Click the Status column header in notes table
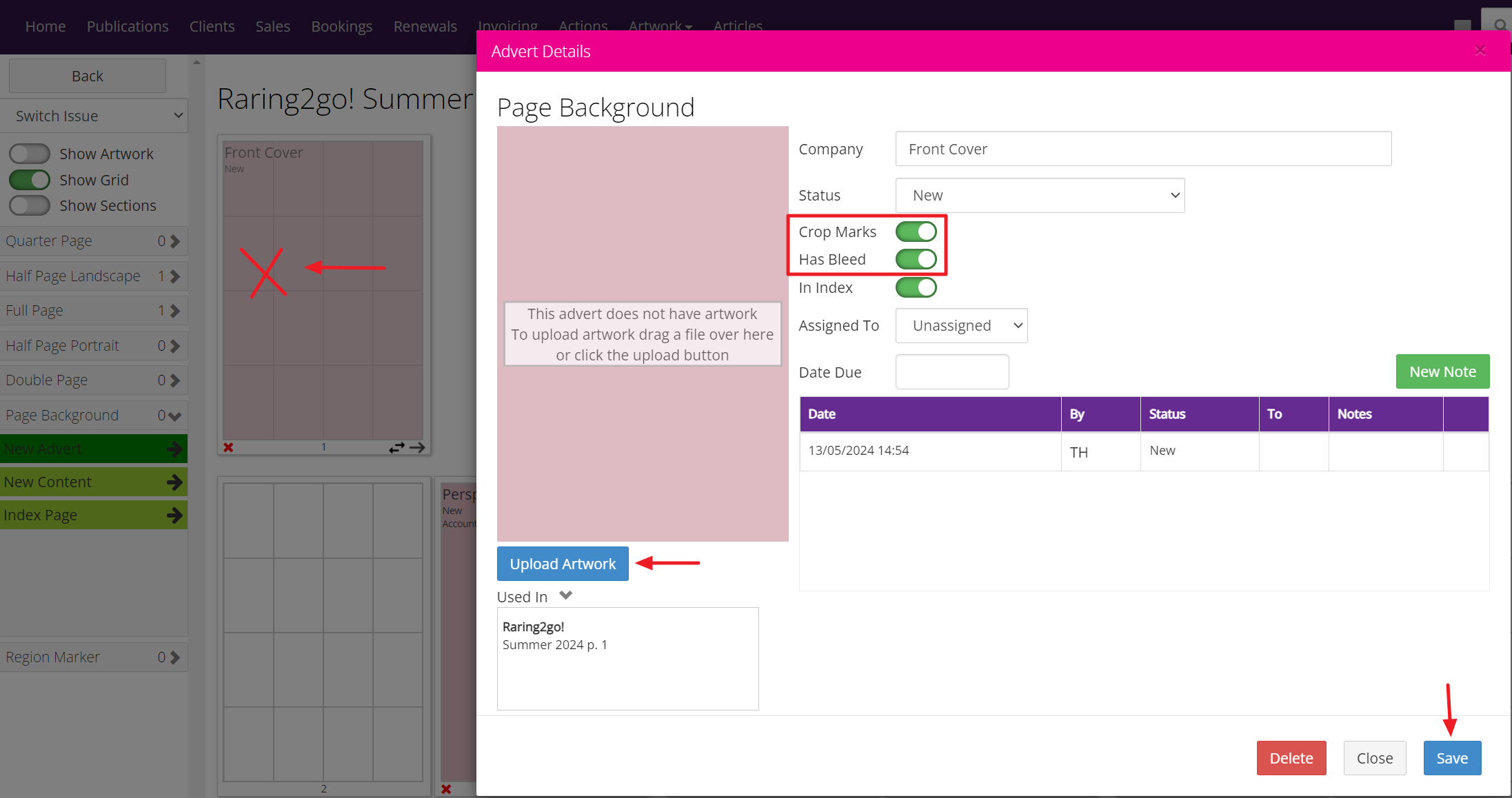Image resolution: width=1512 pixels, height=798 pixels. pyautogui.click(x=1200, y=414)
